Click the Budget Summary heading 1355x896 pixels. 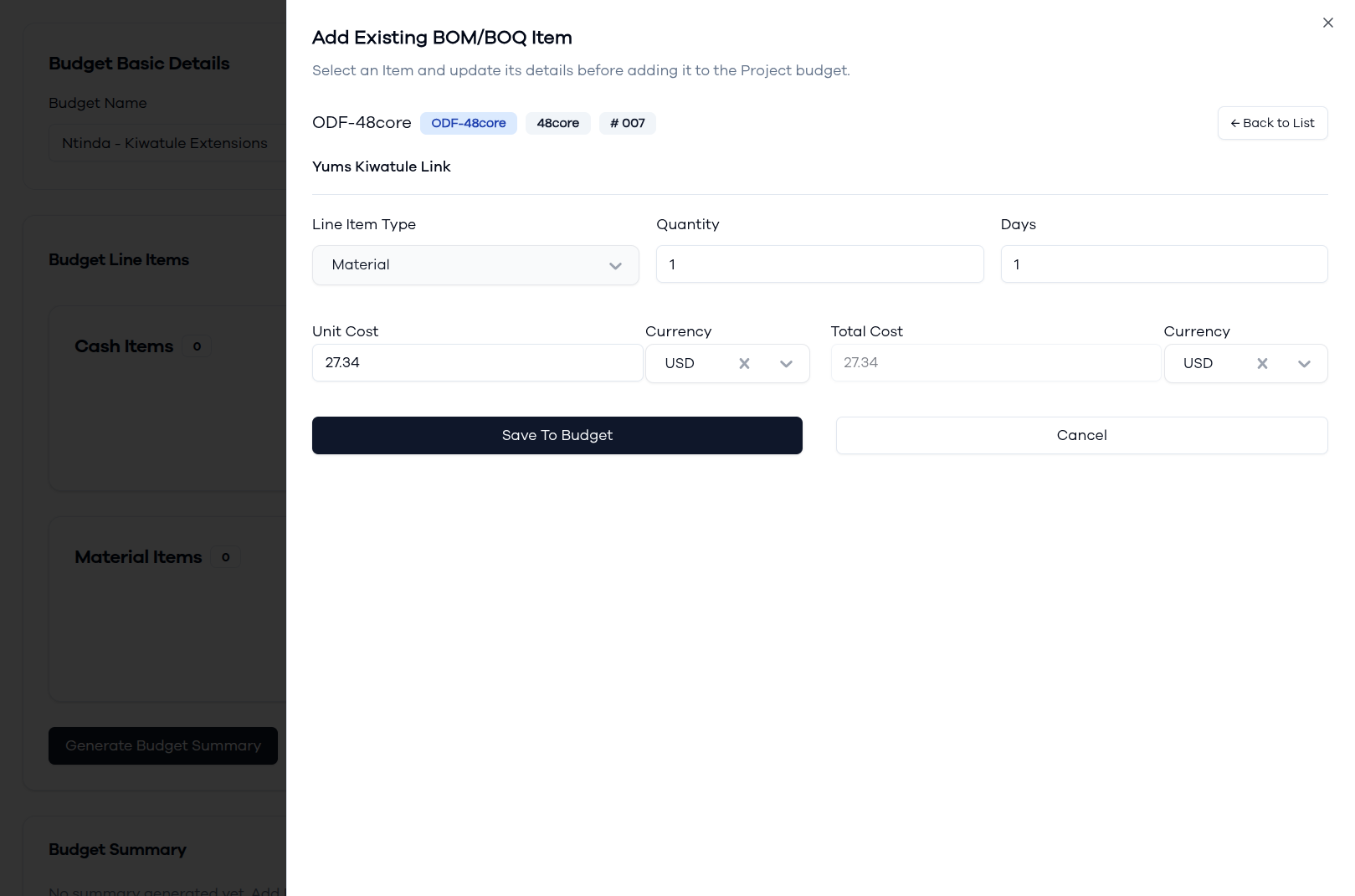pyautogui.click(x=117, y=849)
